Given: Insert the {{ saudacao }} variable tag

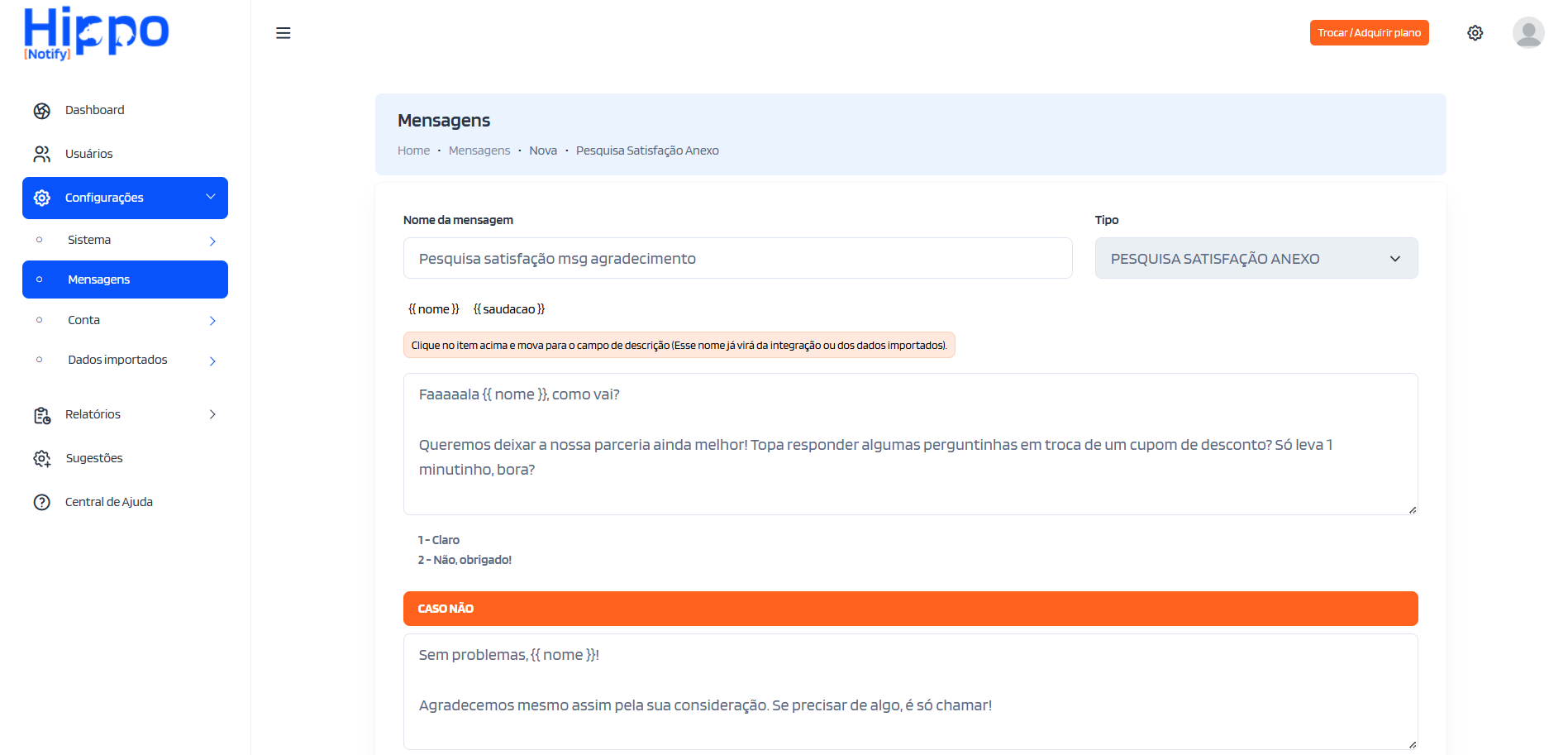Looking at the screenshot, I should click(508, 309).
